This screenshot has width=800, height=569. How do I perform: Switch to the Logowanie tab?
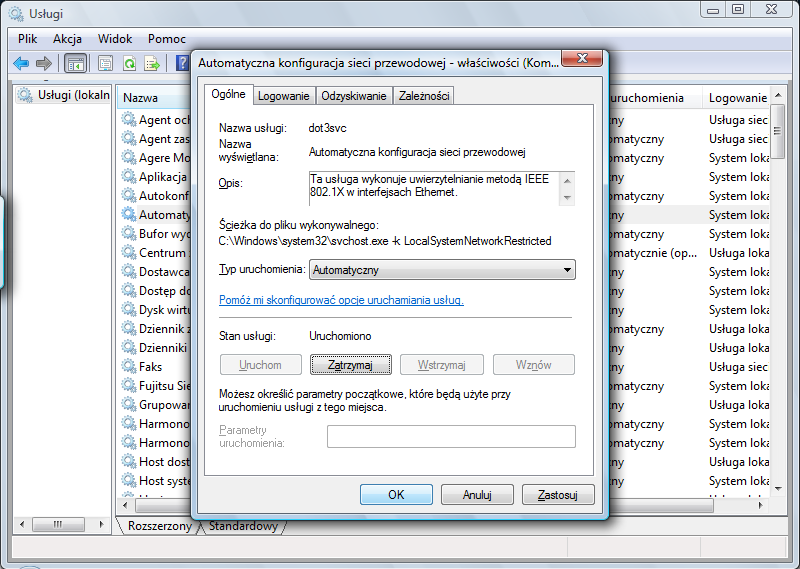283,96
